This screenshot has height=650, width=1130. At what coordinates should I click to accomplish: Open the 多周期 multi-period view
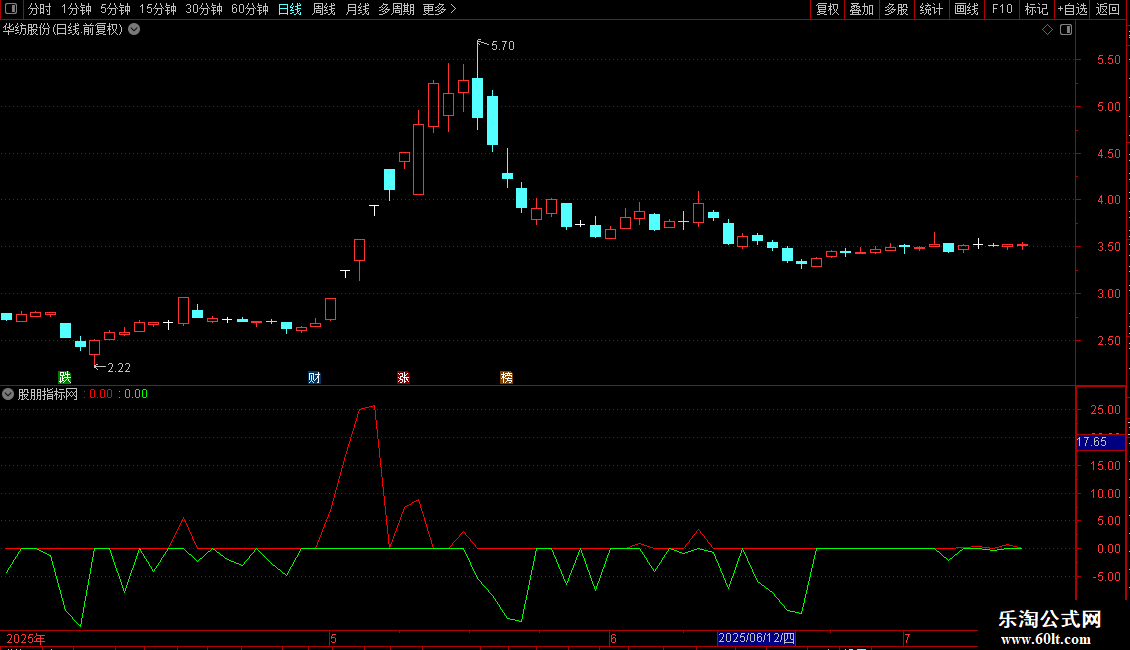[x=396, y=9]
